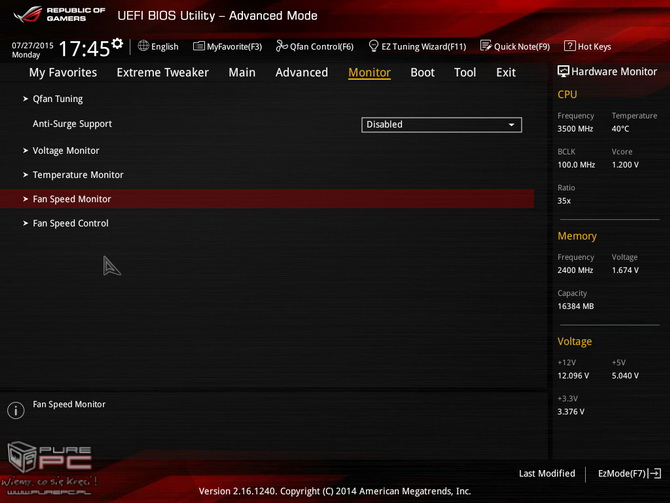The height and width of the screenshot is (503, 670).
Task: Click the +5V reading 5.040 V
Action: click(625, 376)
